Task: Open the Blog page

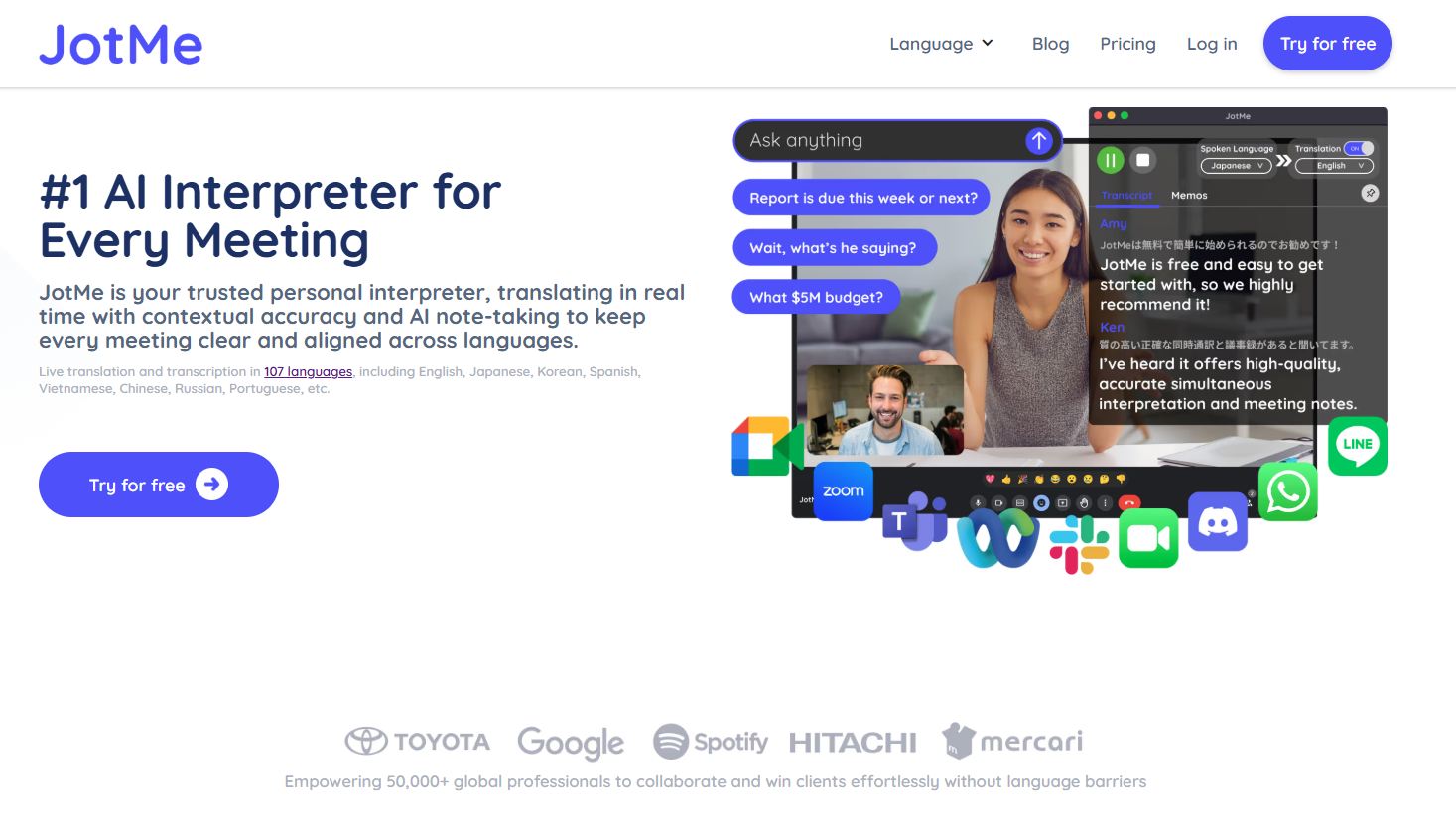Action: (x=1050, y=44)
